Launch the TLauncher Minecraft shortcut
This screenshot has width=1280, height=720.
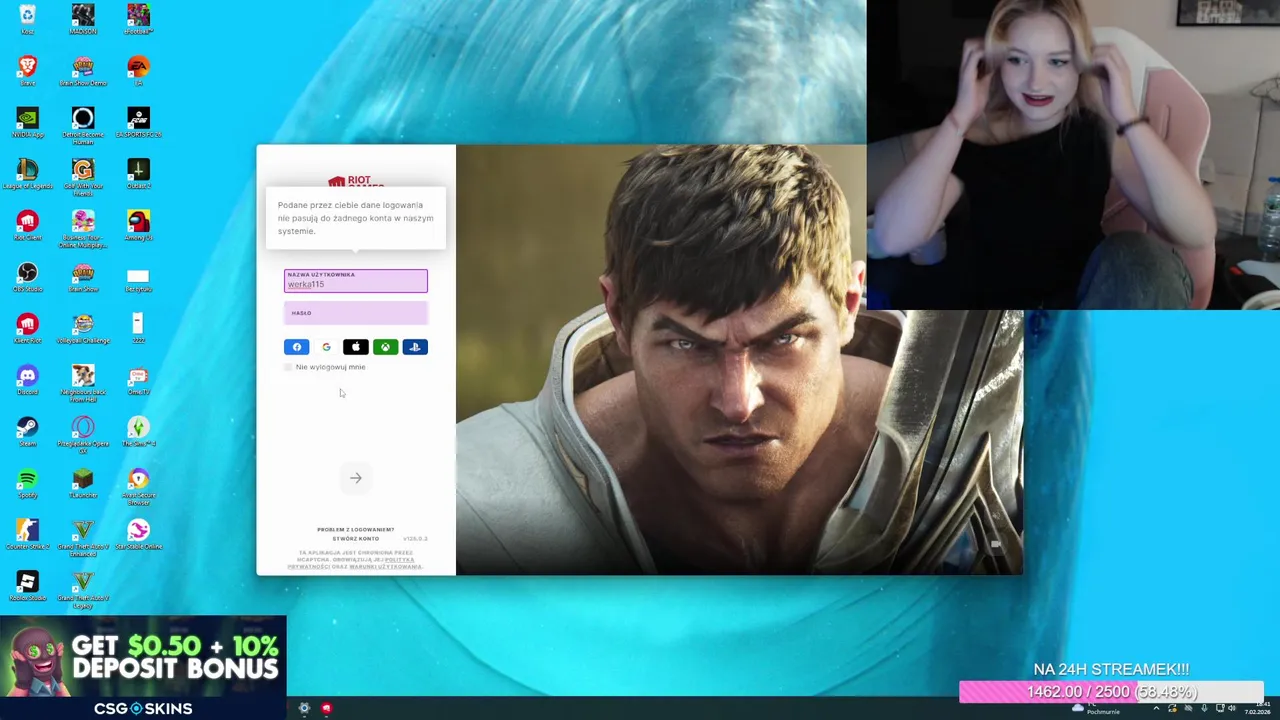tap(83, 483)
